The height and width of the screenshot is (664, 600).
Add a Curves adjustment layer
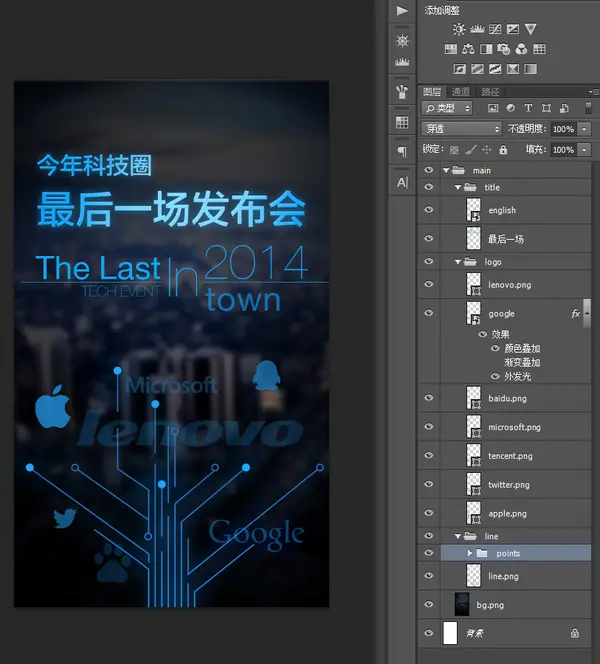(x=495, y=29)
